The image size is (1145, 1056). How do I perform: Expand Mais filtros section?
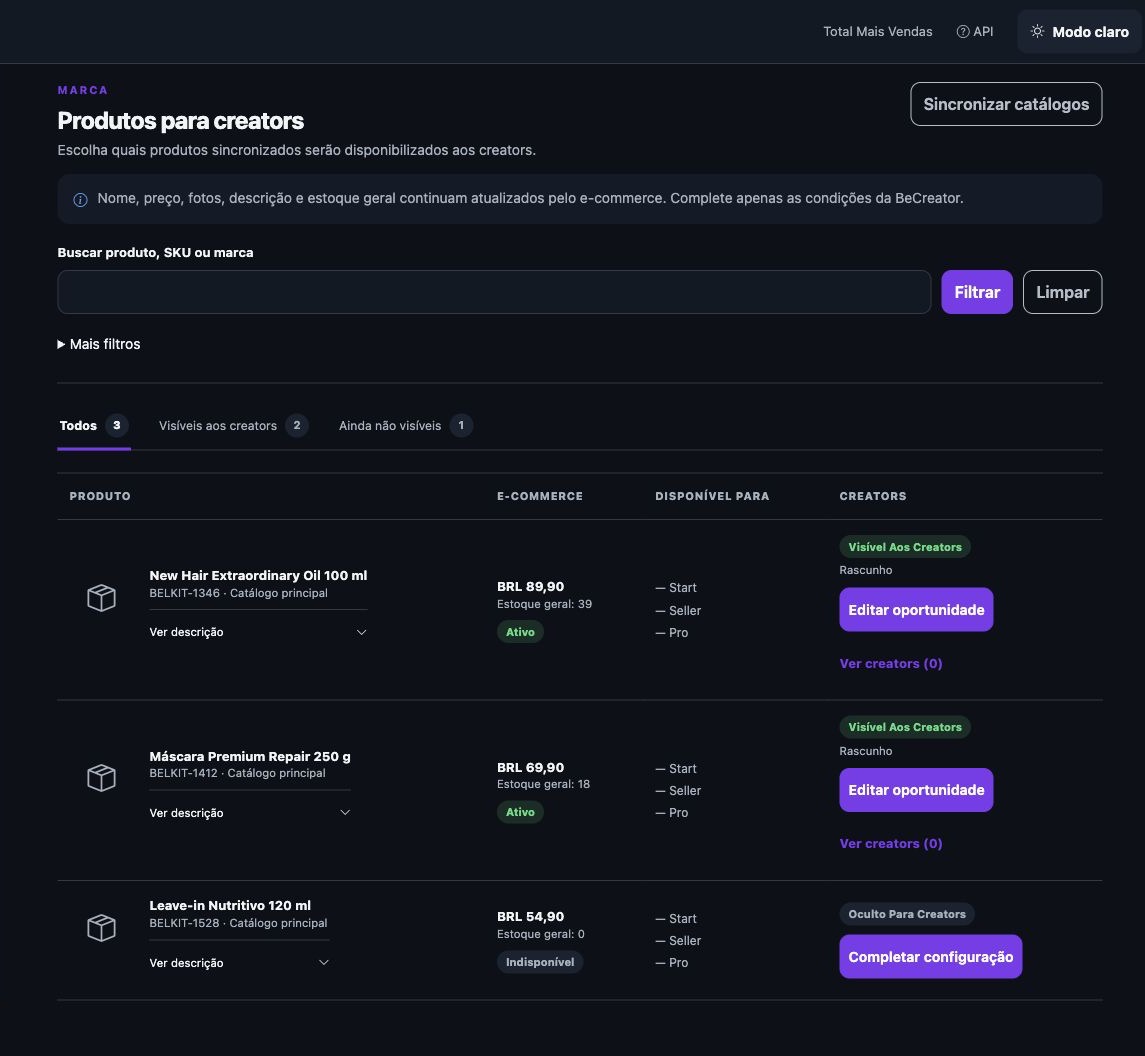pos(99,344)
